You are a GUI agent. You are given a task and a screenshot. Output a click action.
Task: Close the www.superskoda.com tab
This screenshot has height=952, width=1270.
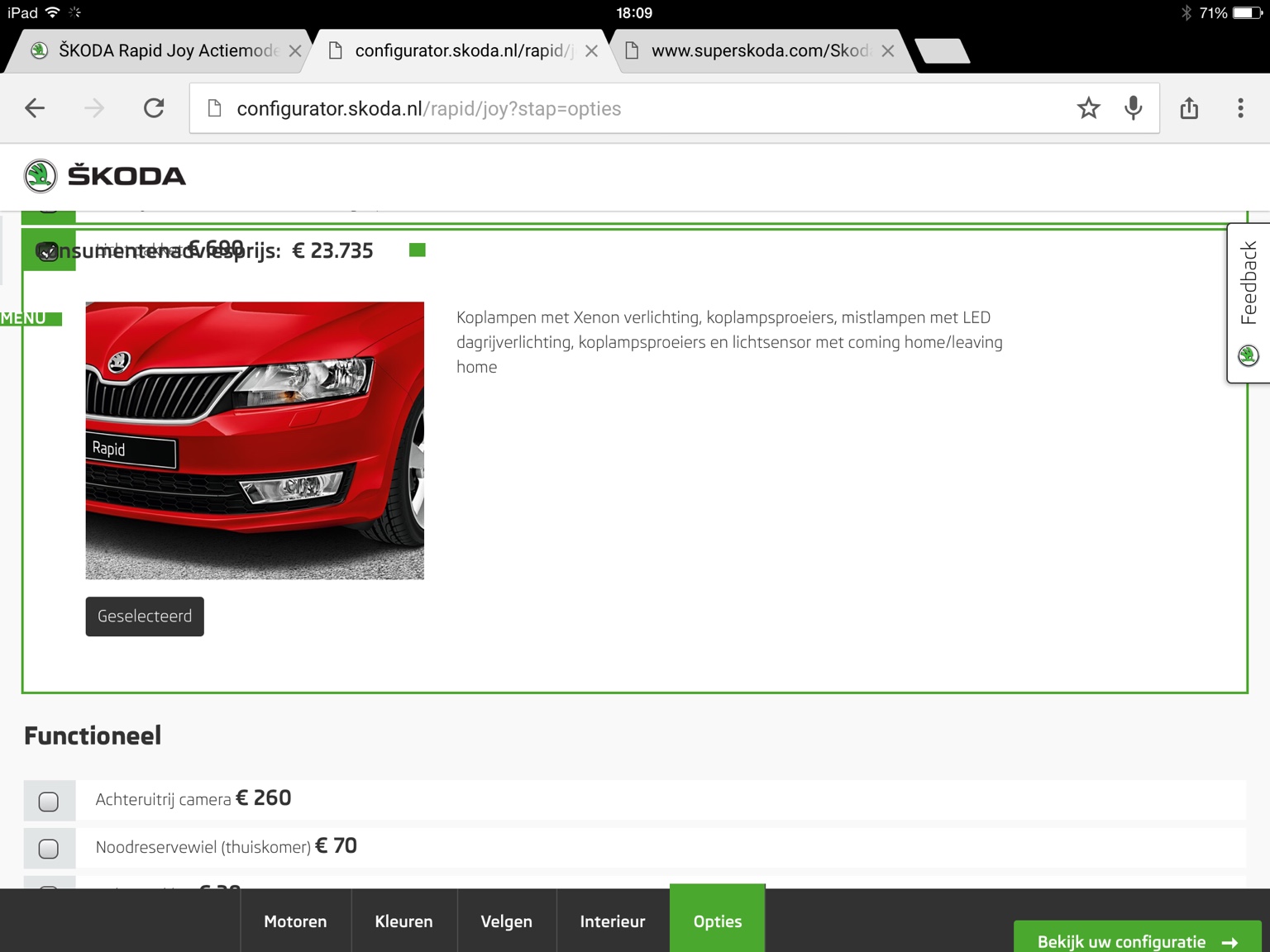point(887,51)
